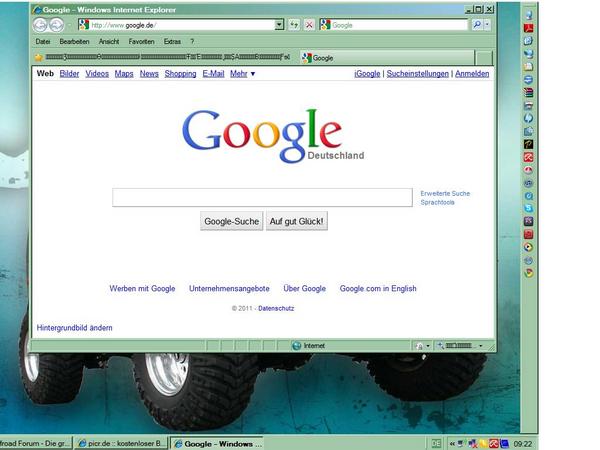
Task: Open the Bearbeiten menu
Action: 74,41
